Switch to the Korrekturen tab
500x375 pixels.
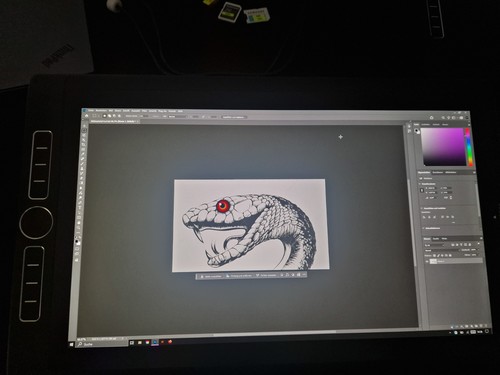[x=438, y=172]
